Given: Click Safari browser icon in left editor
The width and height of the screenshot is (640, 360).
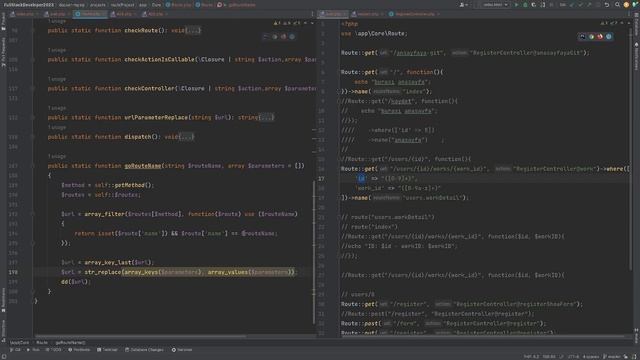Looking at the screenshot, I should (292, 37).
